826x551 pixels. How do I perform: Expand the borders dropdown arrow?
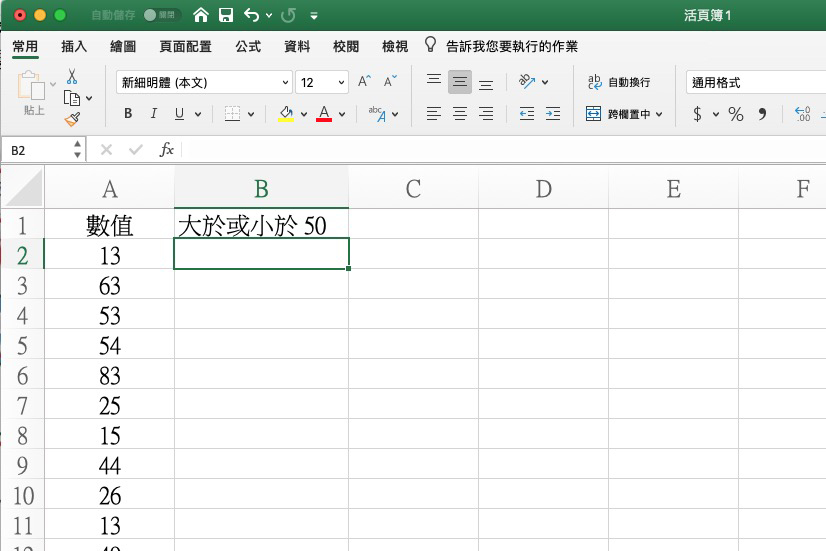coord(251,114)
